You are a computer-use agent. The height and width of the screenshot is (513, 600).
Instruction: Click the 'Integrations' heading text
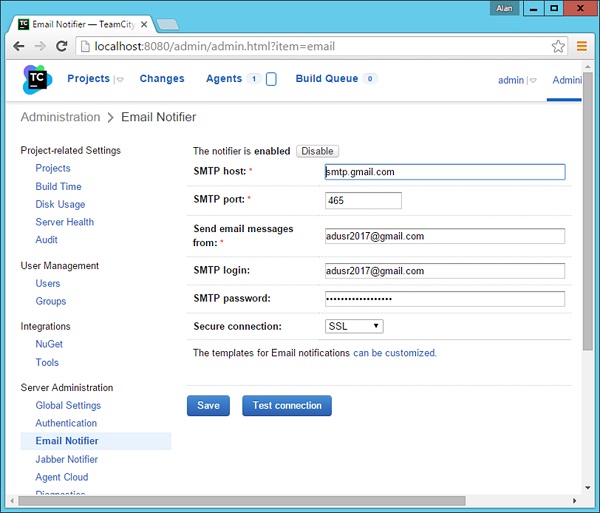pyautogui.click(x=46, y=326)
